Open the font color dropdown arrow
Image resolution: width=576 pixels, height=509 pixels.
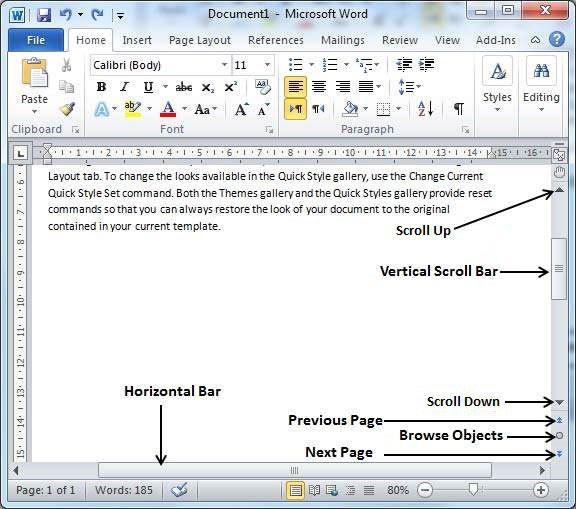(184, 109)
